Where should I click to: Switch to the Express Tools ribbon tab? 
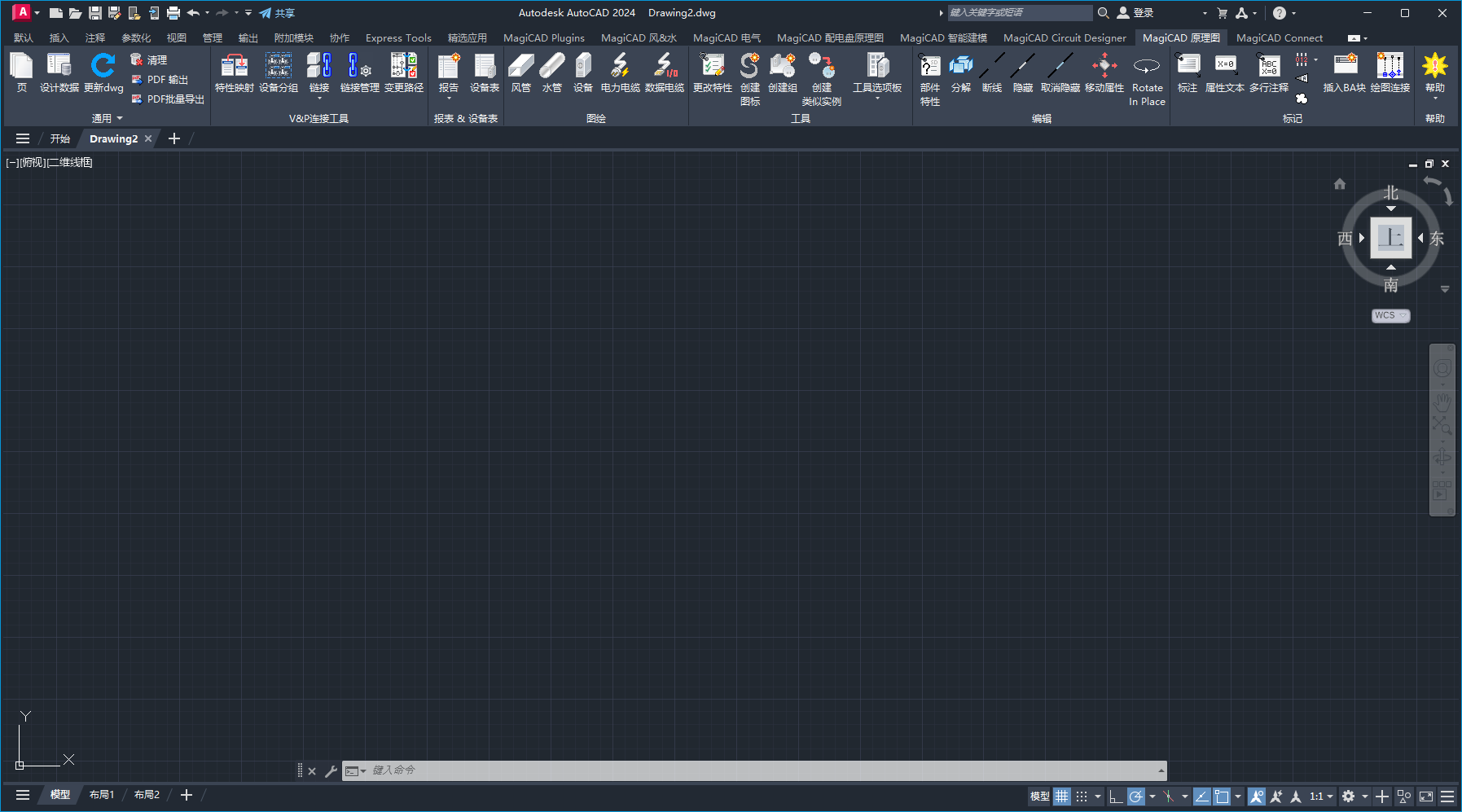[x=398, y=37]
